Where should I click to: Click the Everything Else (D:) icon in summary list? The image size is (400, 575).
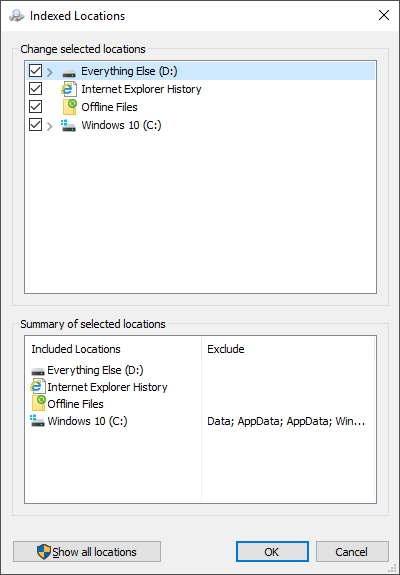coord(38,371)
